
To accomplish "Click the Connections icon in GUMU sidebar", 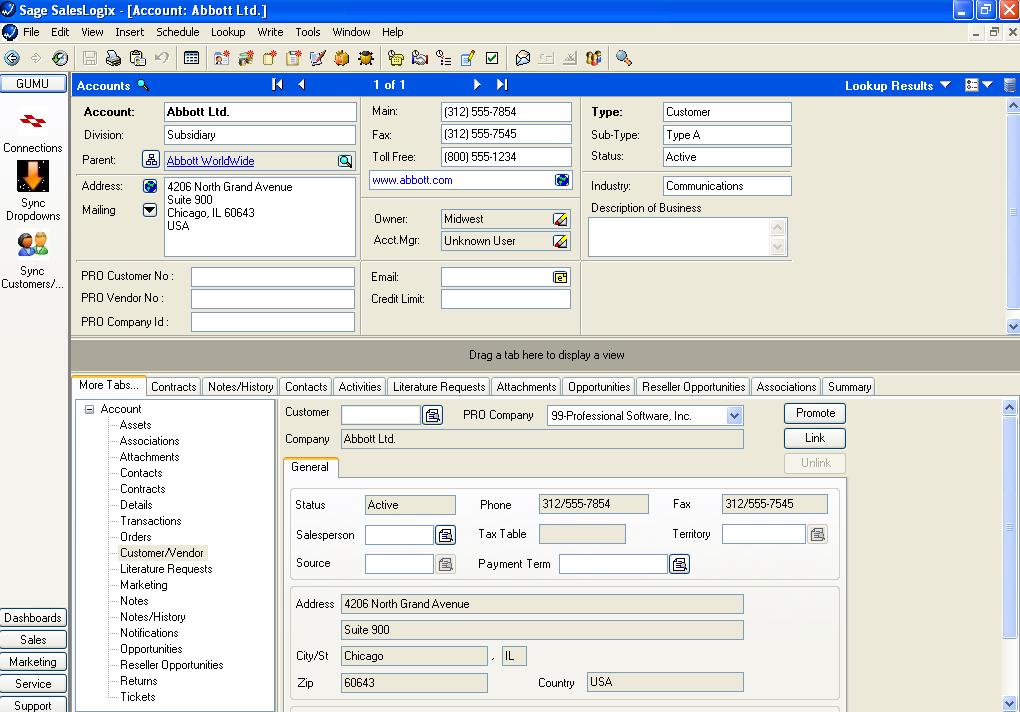I will tap(33, 122).
